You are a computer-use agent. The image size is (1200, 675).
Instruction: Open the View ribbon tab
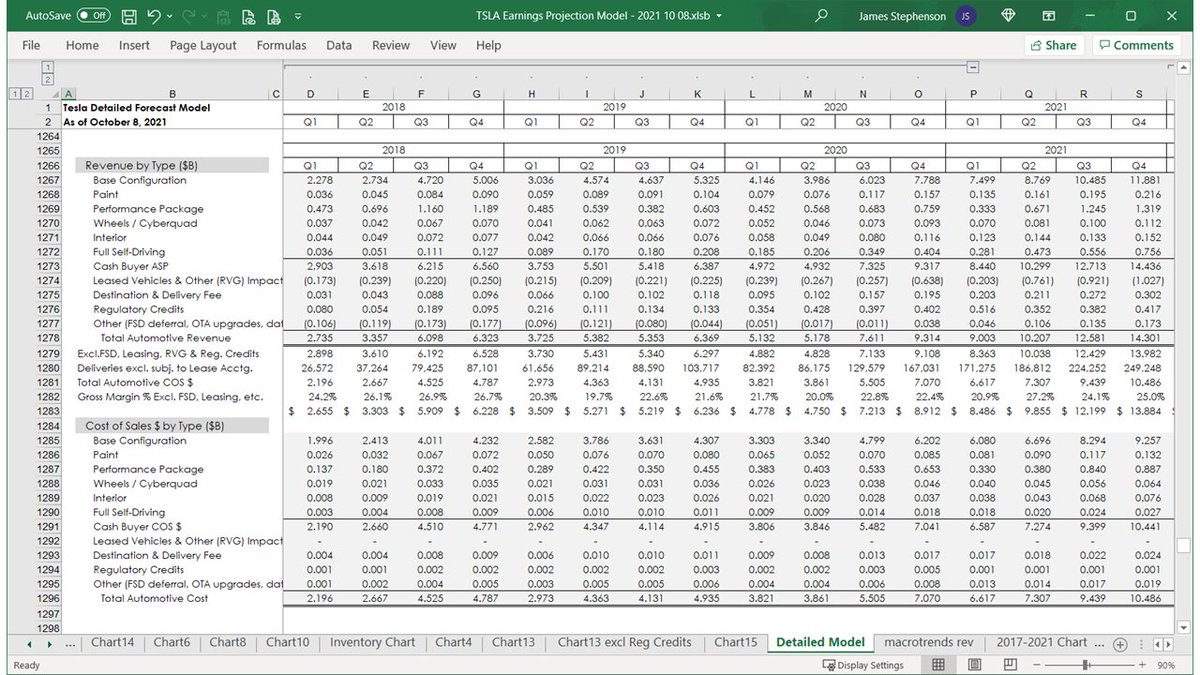(x=443, y=45)
